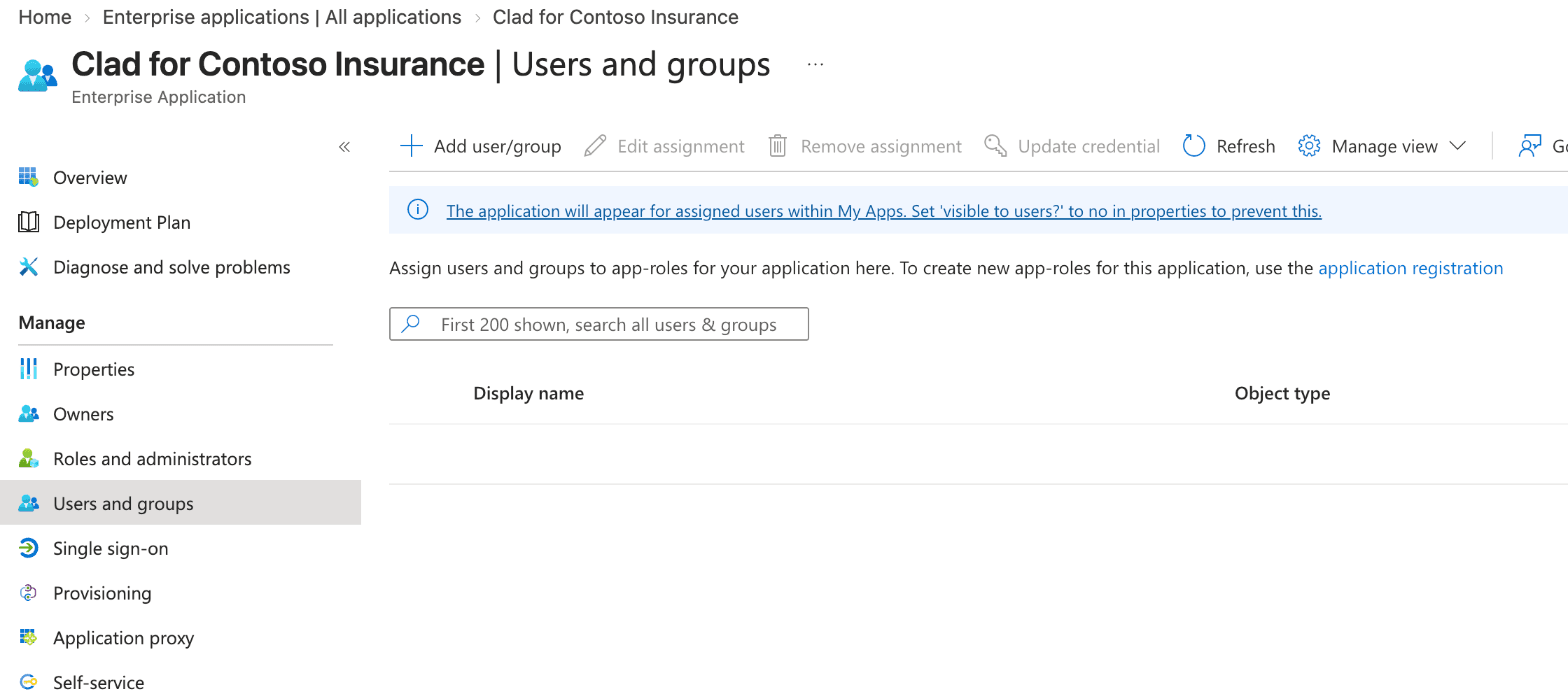Viewport: 1568px width, 694px height.
Task: Click the Application proxy icon
Action: tap(28, 638)
